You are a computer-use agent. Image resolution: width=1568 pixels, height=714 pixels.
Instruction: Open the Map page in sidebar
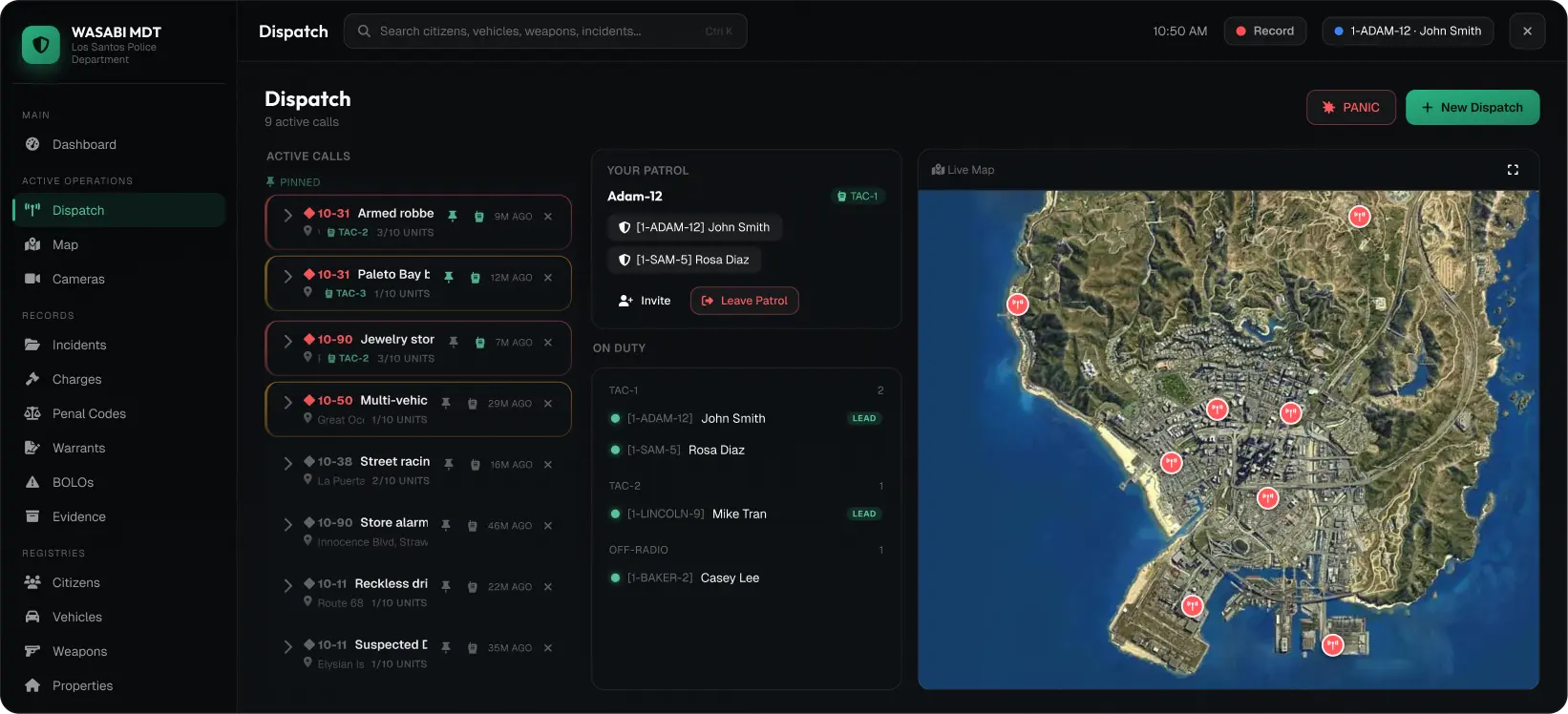pos(118,244)
